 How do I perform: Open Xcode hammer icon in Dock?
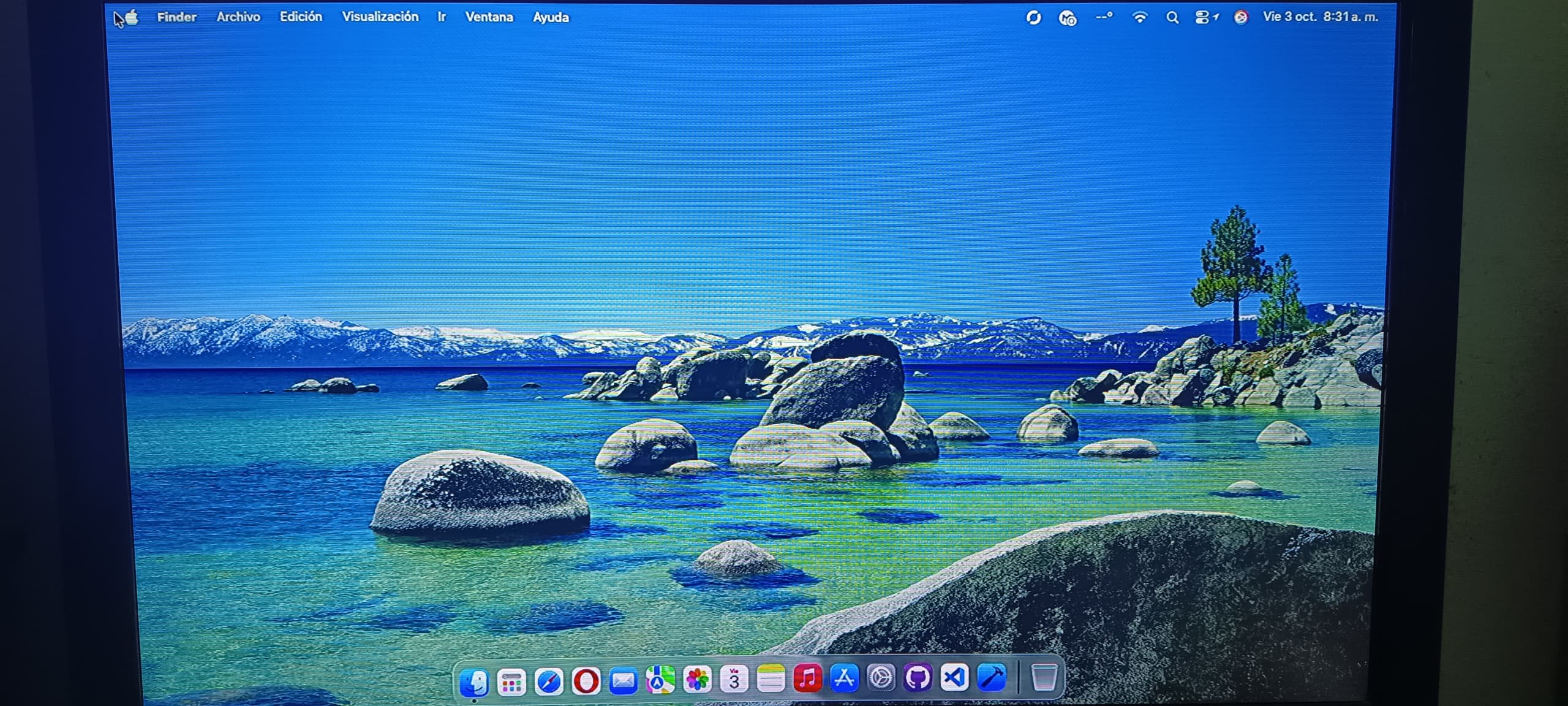coord(992,678)
